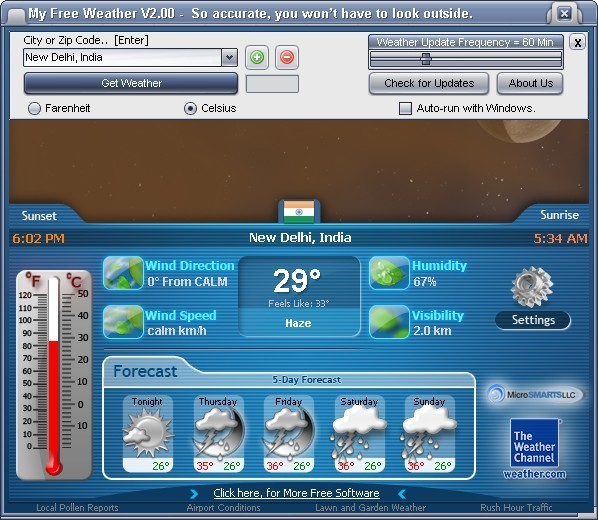598x520 pixels.
Task: Click the 29° current temperature
Action: point(297,281)
